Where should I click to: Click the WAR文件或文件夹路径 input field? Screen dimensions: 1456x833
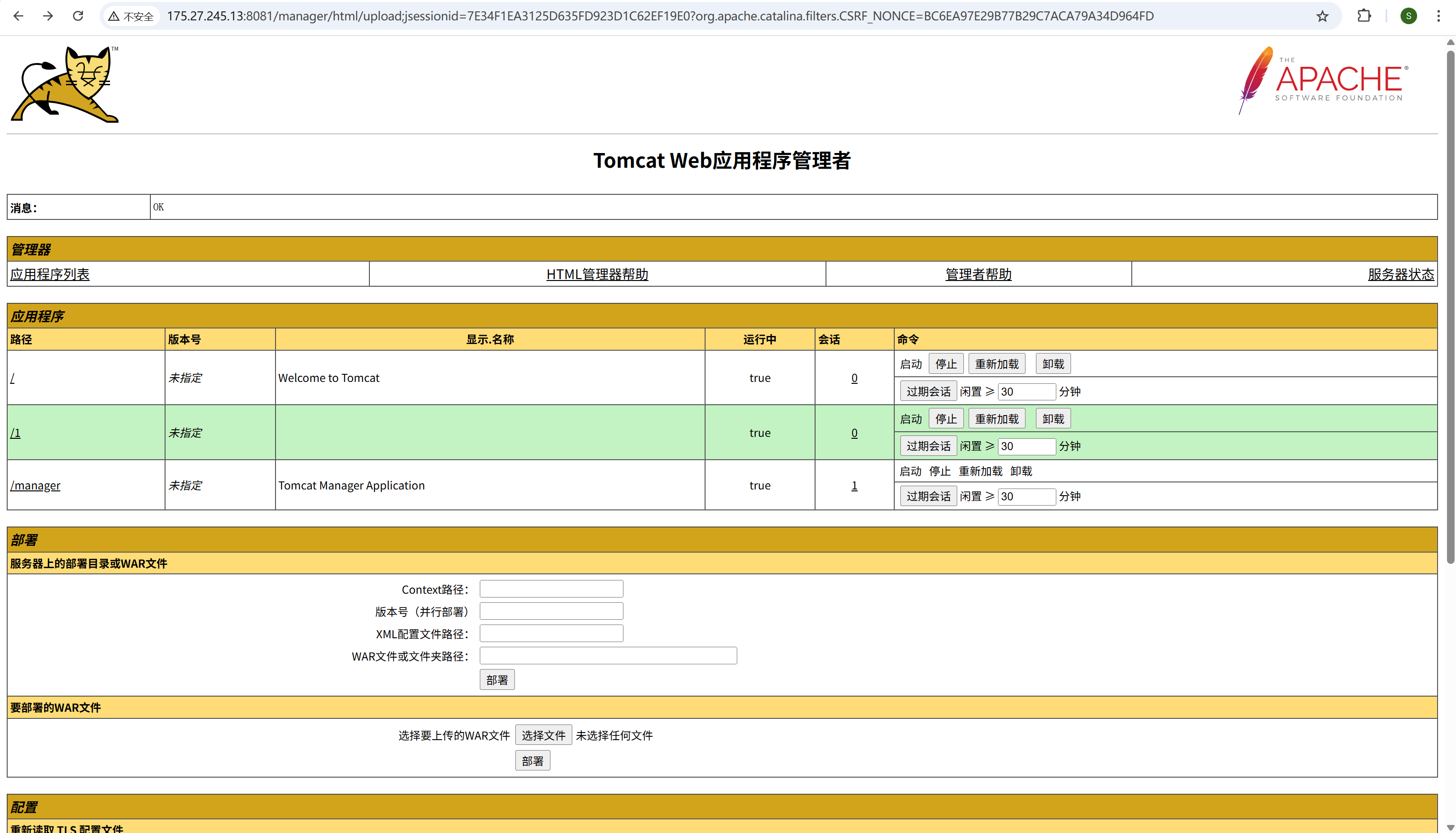[x=608, y=656]
